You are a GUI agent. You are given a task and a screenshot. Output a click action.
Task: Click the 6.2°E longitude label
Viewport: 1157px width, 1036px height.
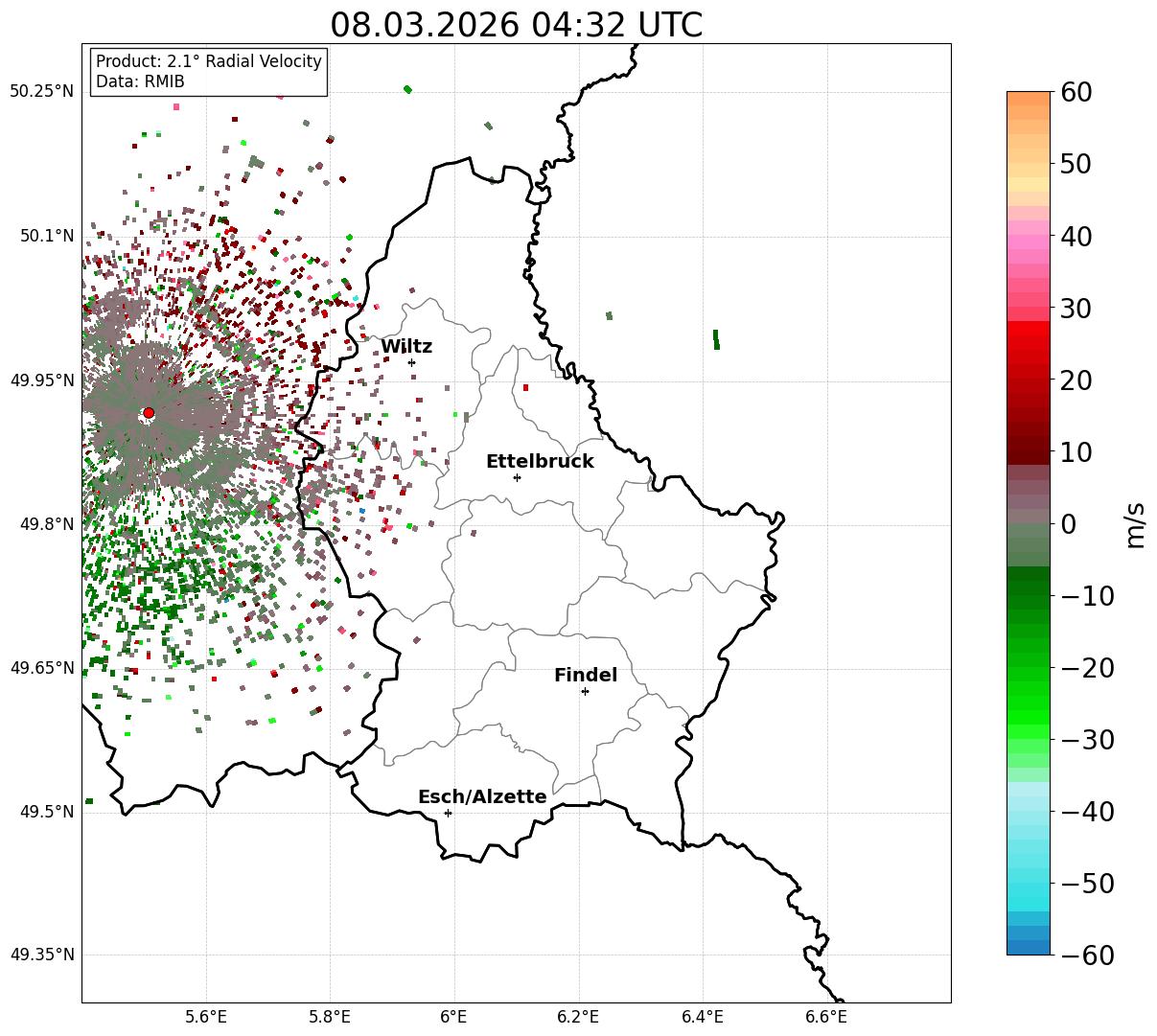click(x=578, y=1017)
